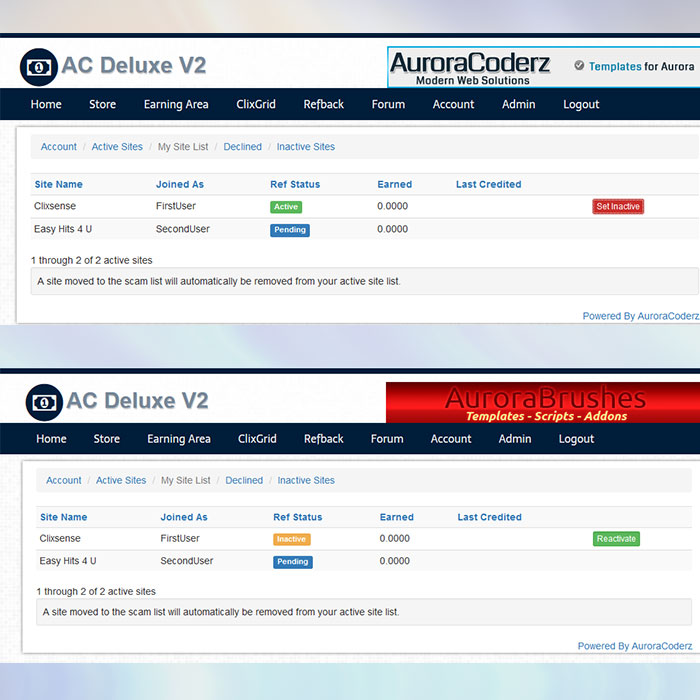
Task: Select Easy Hits 4 U in the top table
Action: pos(63,229)
